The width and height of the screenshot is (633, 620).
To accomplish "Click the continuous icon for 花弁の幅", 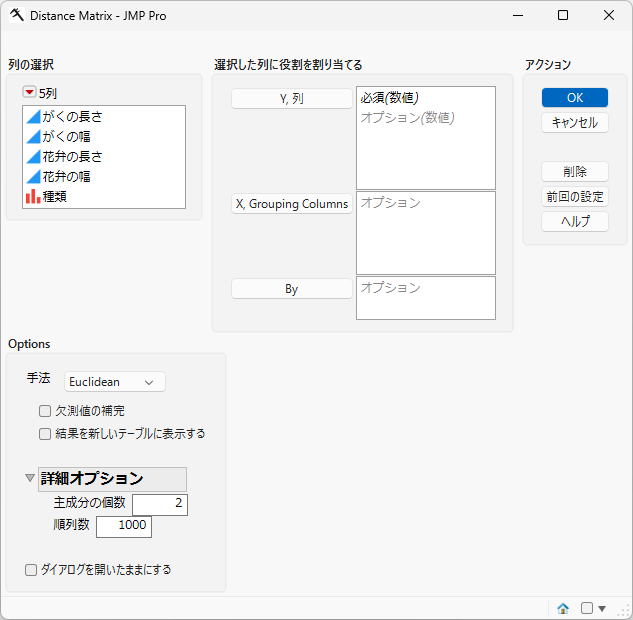I will click(34, 176).
